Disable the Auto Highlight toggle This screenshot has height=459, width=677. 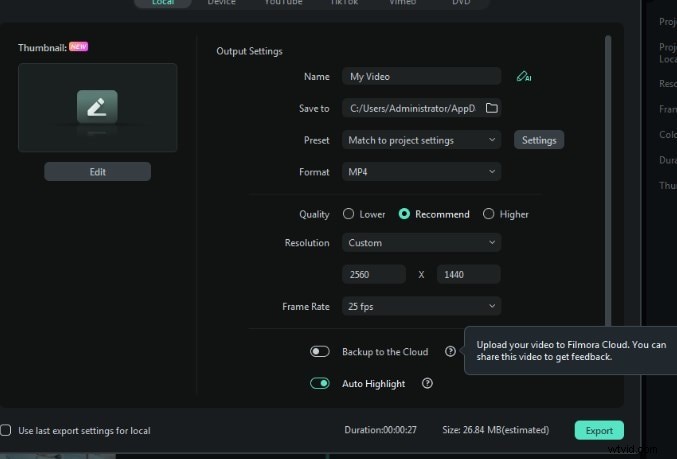tap(320, 383)
